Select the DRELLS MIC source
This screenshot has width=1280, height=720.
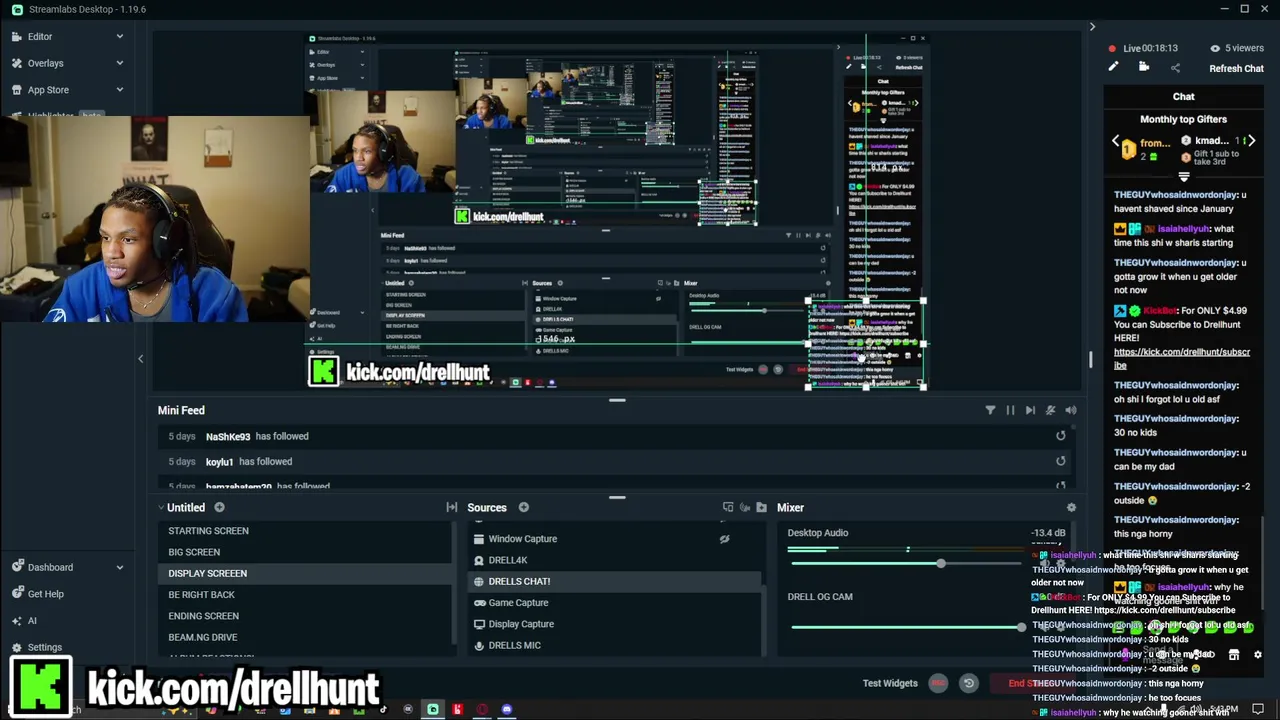click(615, 645)
